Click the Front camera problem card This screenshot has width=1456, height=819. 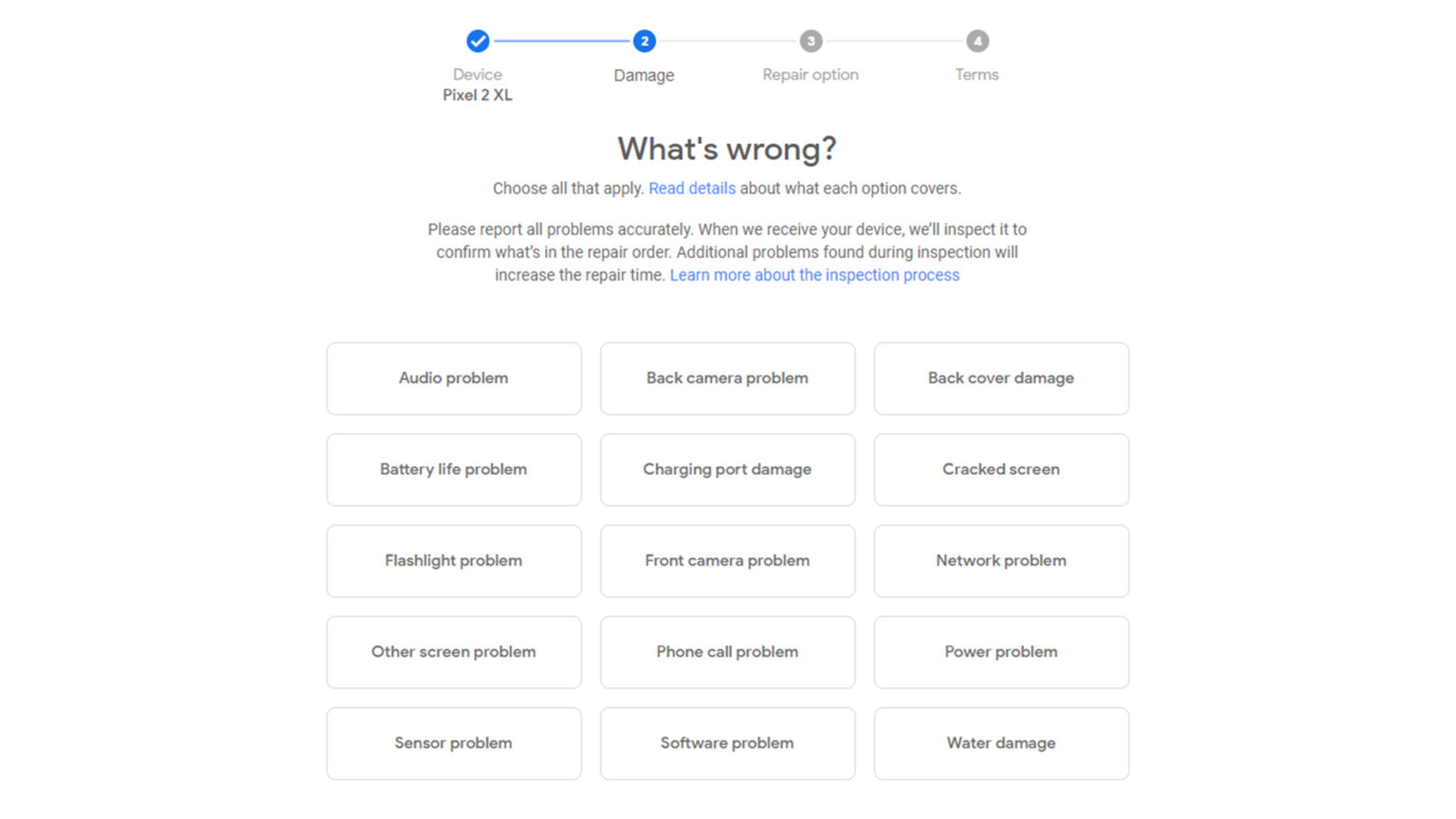tap(727, 560)
